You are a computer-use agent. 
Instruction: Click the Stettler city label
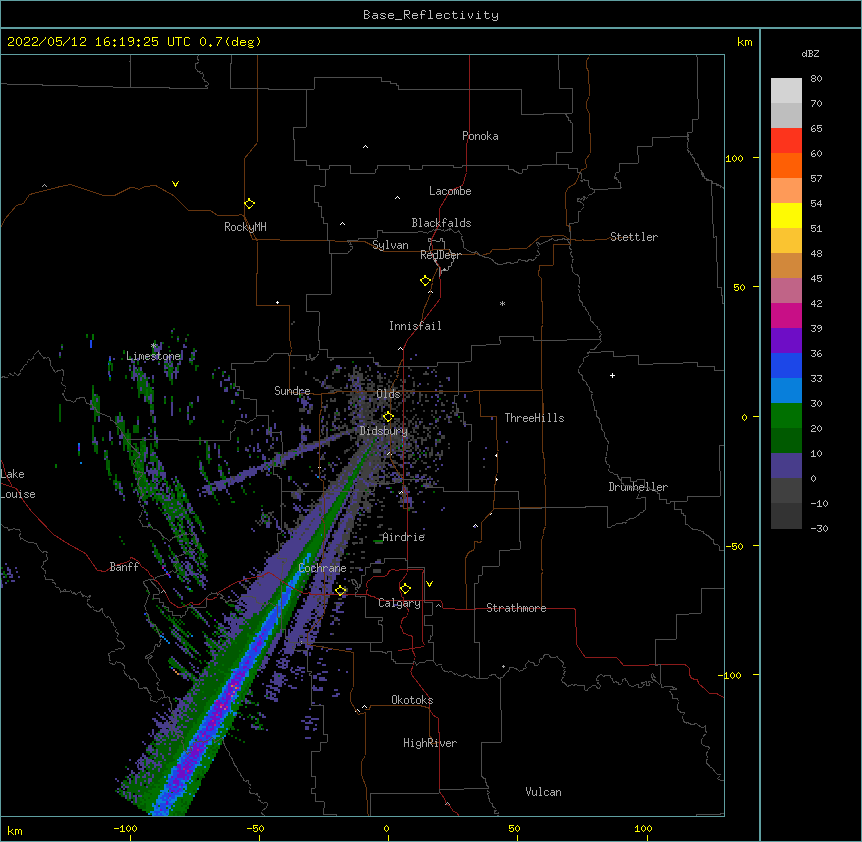click(x=634, y=237)
